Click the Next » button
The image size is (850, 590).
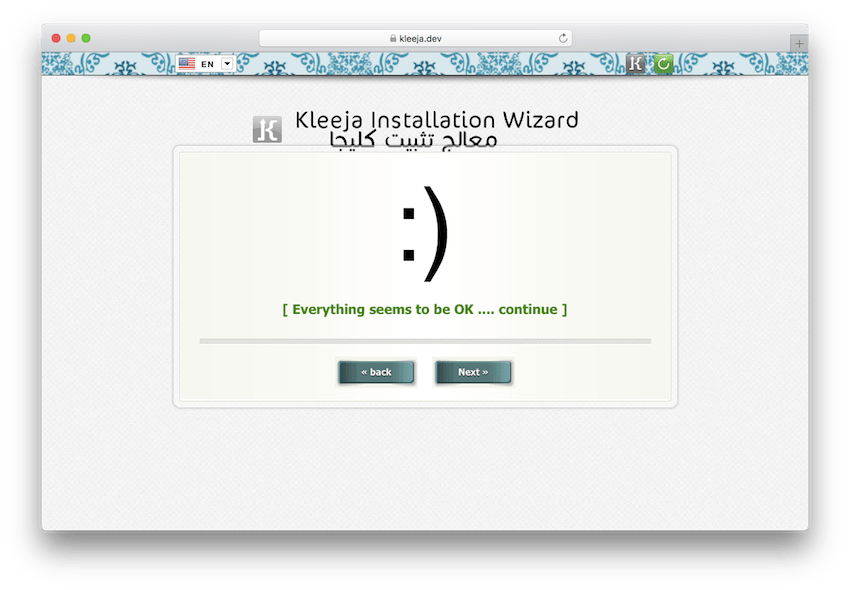(x=473, y=372)
